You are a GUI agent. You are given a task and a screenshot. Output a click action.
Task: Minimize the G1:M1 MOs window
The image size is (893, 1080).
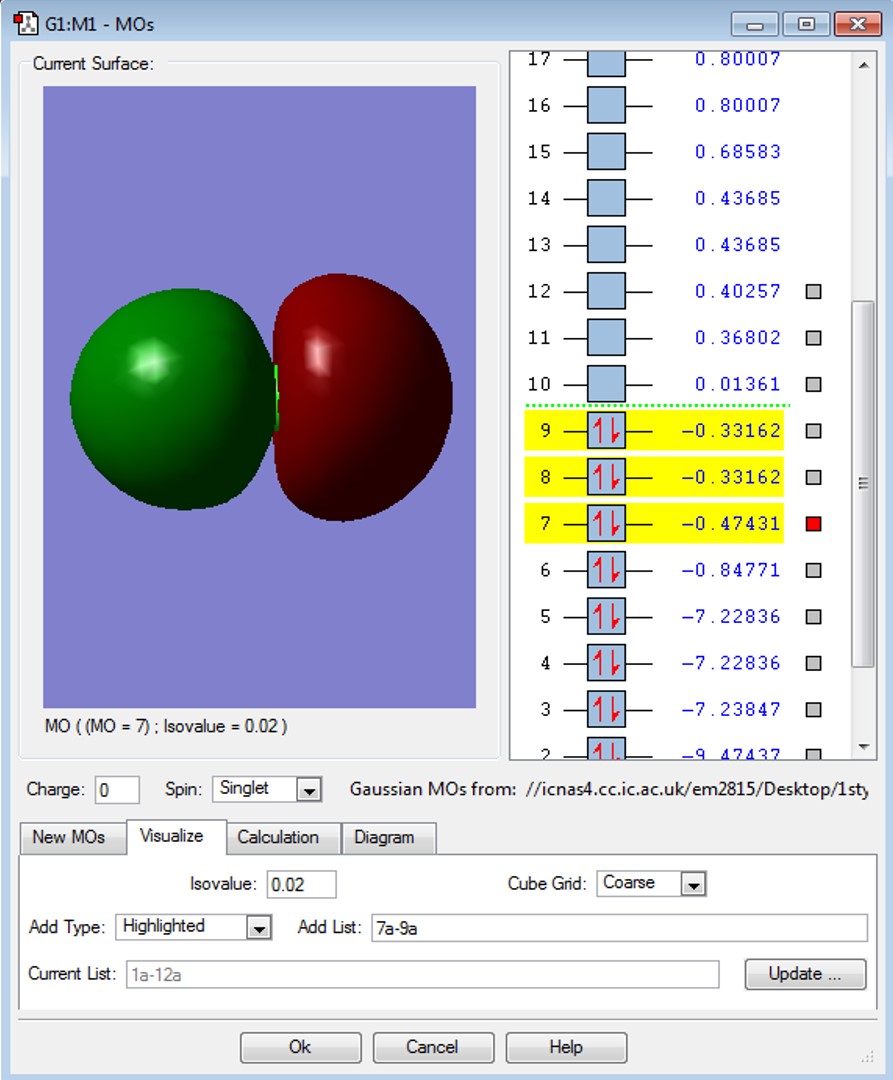[x=755, y=25]
